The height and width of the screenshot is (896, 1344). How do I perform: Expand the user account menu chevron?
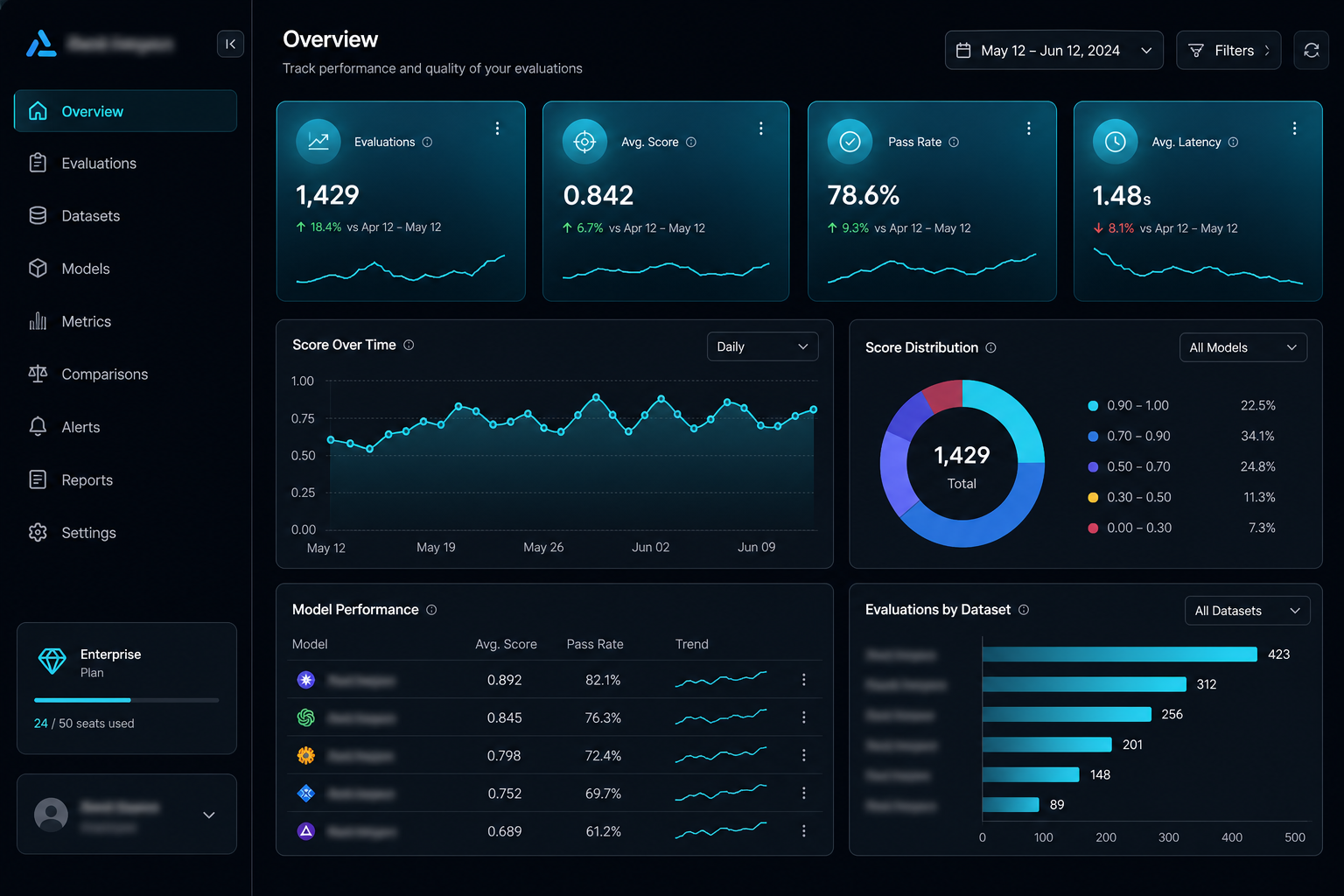tap(209, 815)
